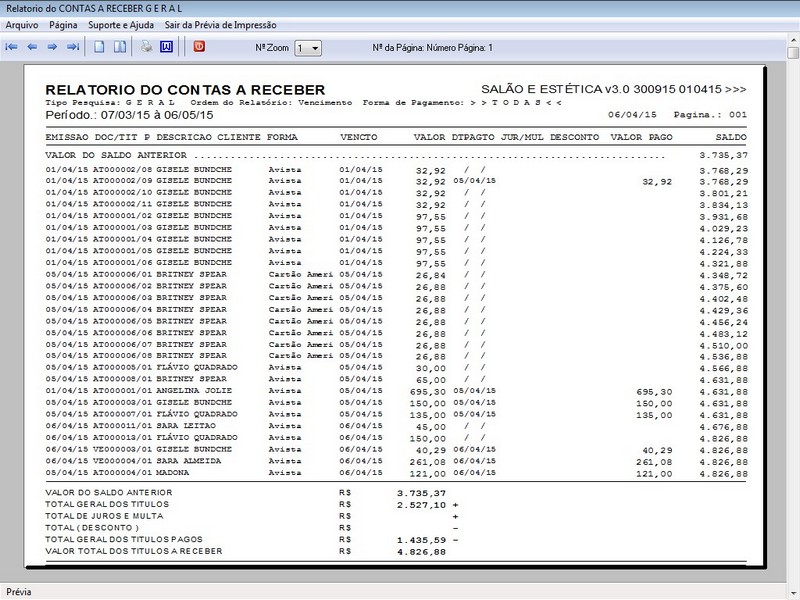Open the Arquivo menu

[22, 24]
